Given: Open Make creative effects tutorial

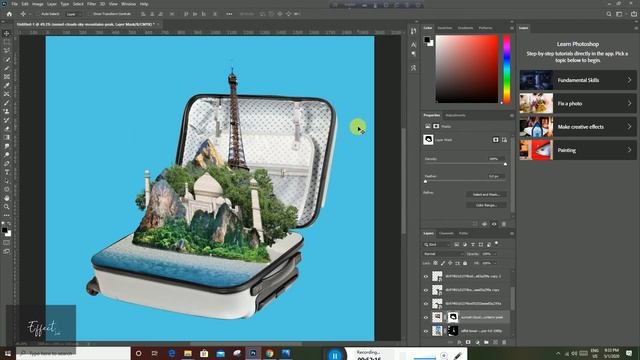Looking at the screenshot, I should 578,127.
